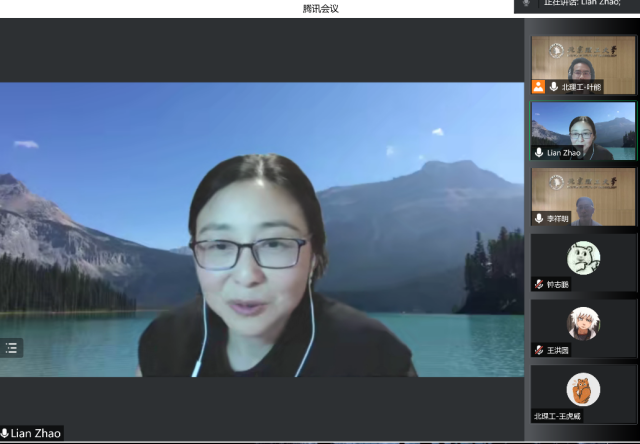Click the orange fox avatar of 北理工-王虎威
Screen dimensions: 640x444
[x=583, y=388]
